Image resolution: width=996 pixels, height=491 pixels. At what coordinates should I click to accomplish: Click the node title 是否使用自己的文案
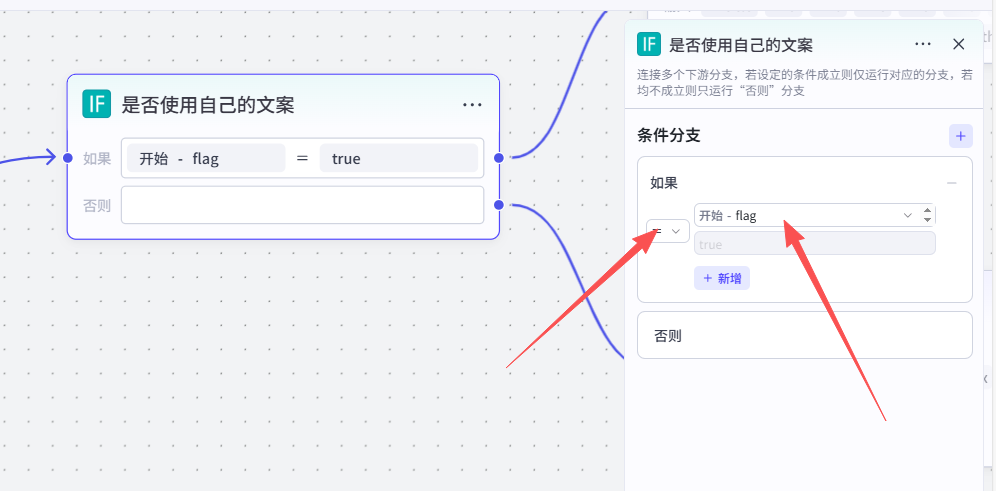pyautogui.click(x=208, y=105)
